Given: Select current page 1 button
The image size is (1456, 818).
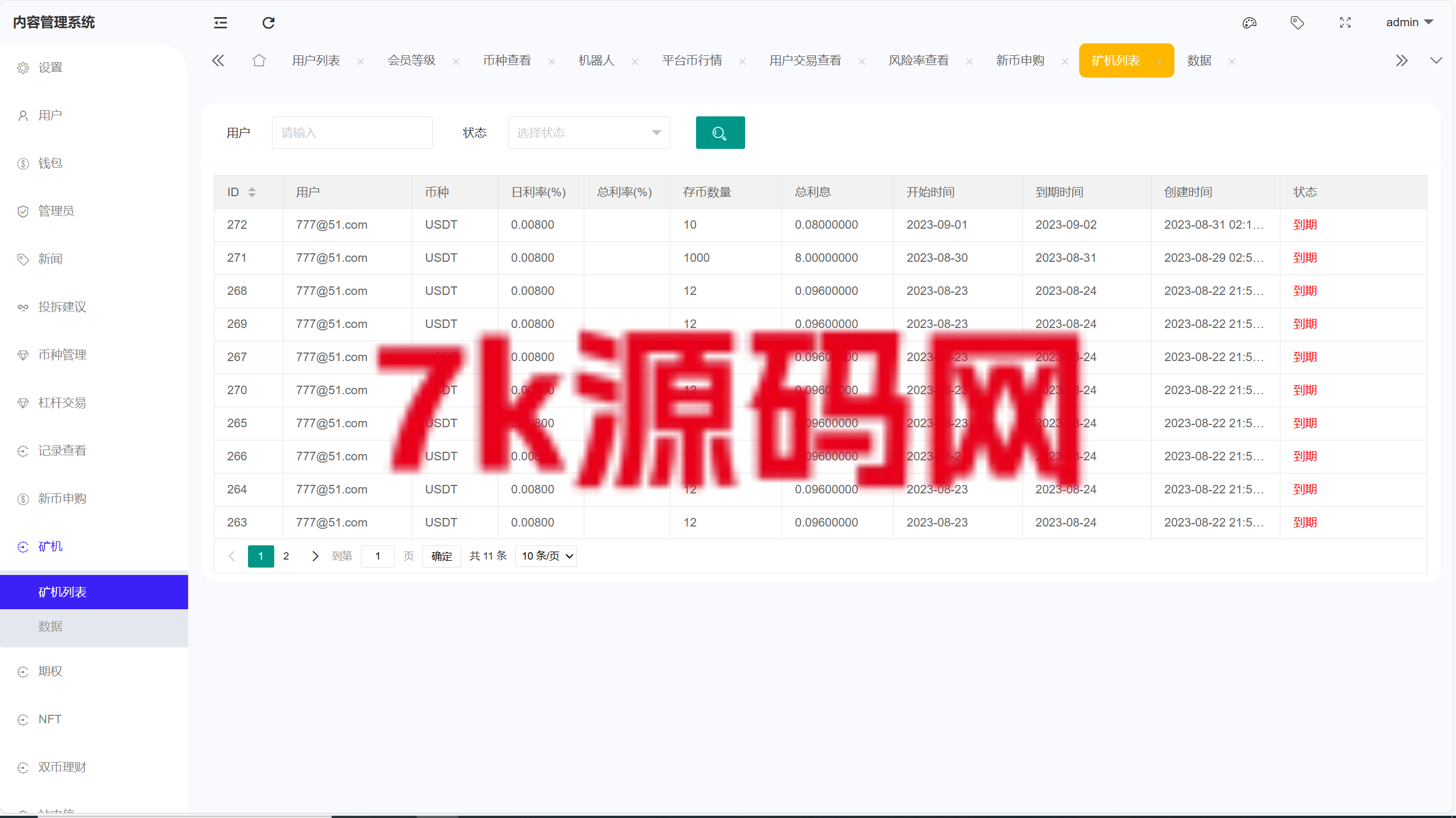Looking at the screenshot, I should pyautogui.click(x=261, y=556).
